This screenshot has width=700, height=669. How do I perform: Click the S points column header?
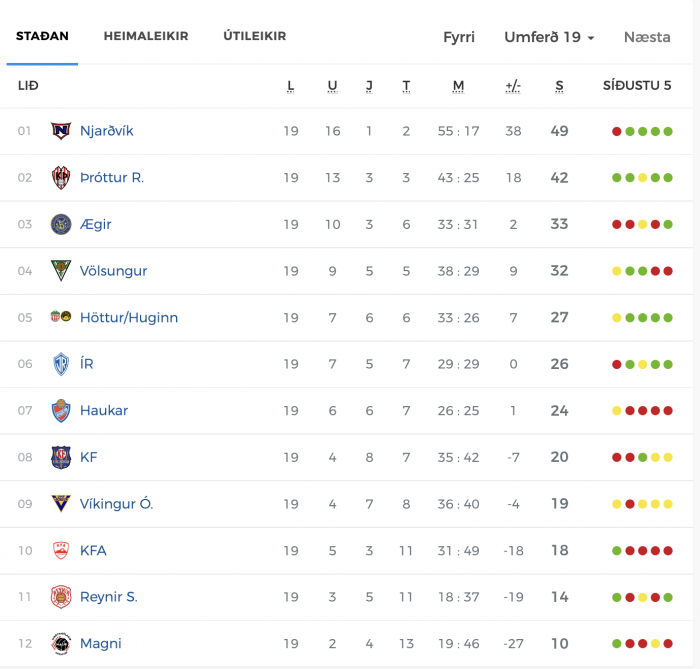point(559,86)
